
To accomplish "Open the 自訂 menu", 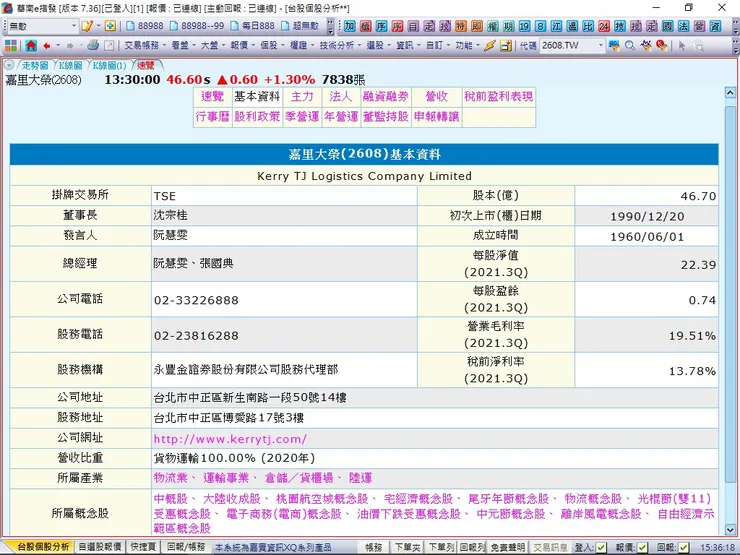I will click(437, 46).
